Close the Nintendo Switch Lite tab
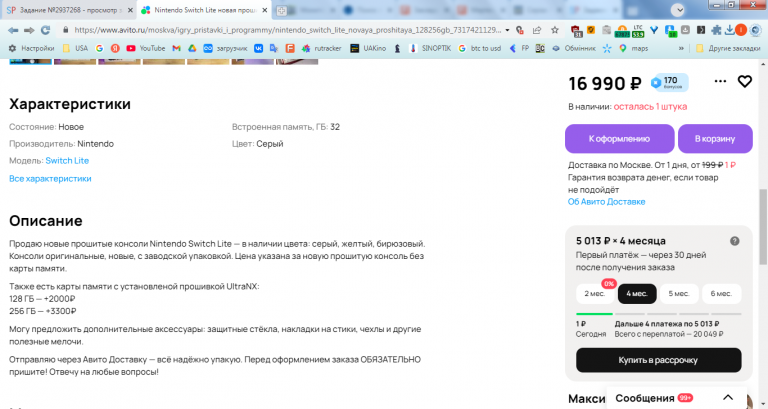The width and height of the screenshot is (768, 409). [264, 10]
